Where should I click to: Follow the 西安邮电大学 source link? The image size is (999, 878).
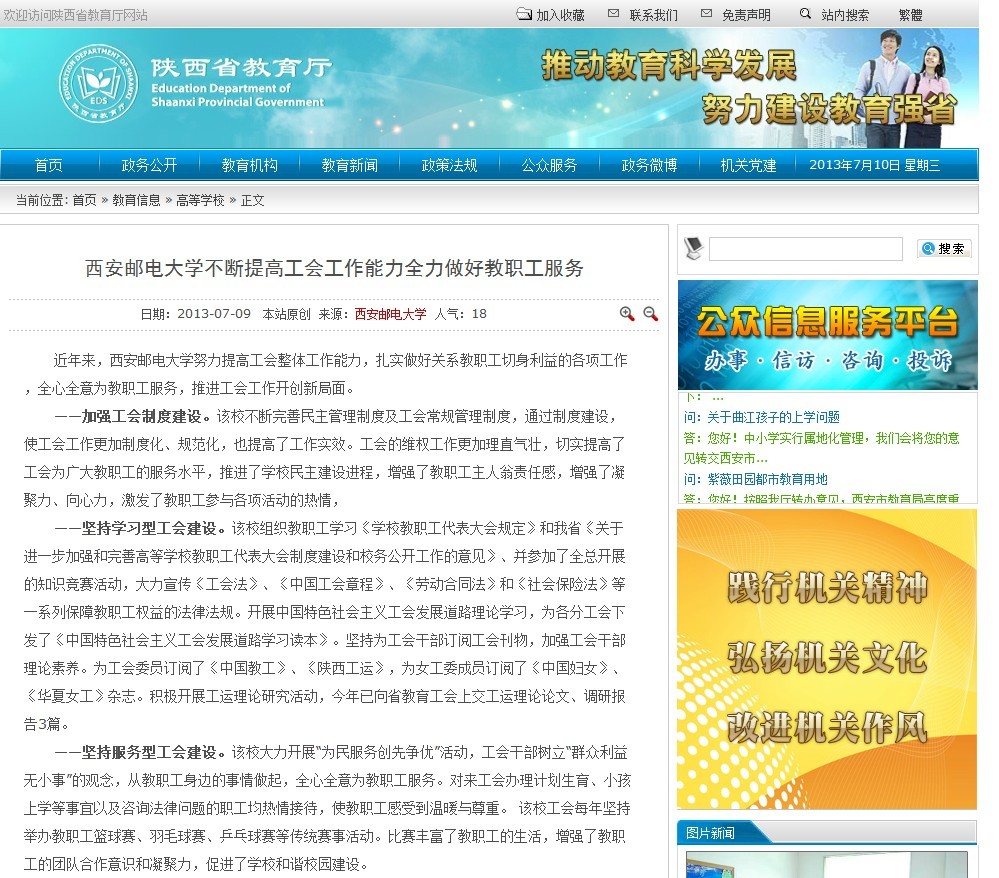click(x=390, y=314)
